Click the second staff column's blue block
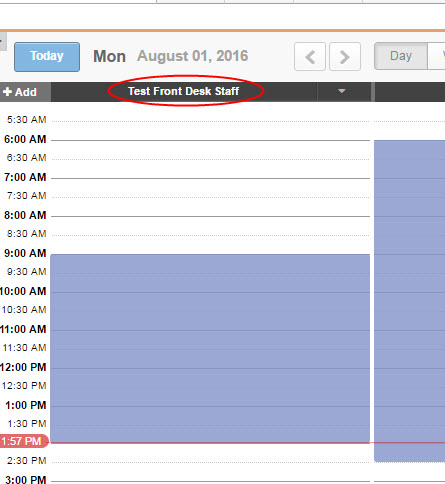This screenshot has width=445, height=484. (x=410, y=301)
